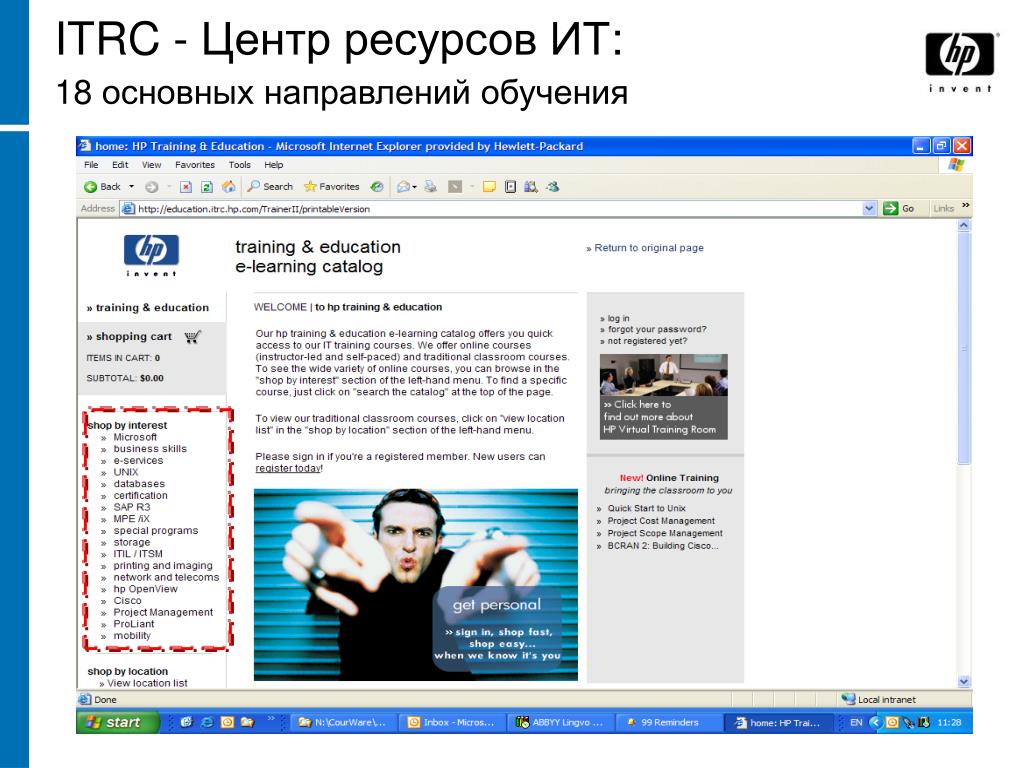The image size is (1024, 768).
Task: Open the e-services link
Action: click(x=138, y=460)
